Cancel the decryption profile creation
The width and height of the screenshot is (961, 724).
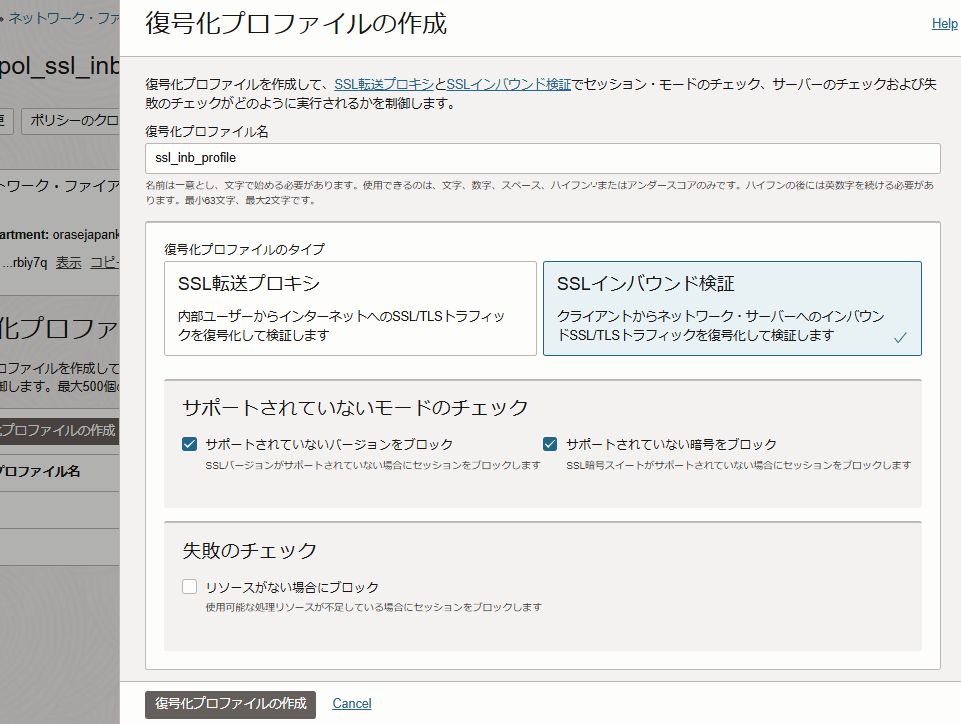(351, 703)
